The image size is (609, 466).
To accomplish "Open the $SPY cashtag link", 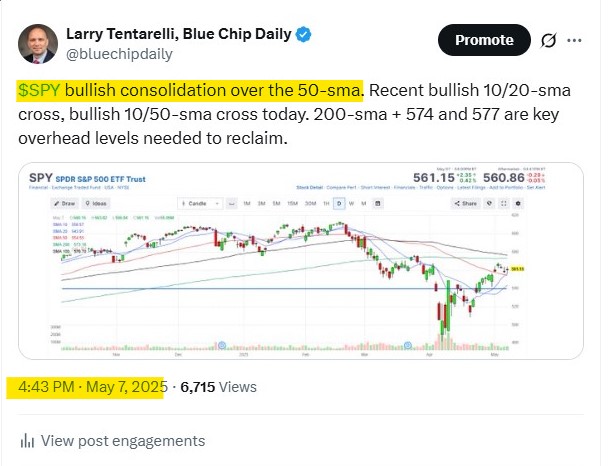I will point(39,90).
